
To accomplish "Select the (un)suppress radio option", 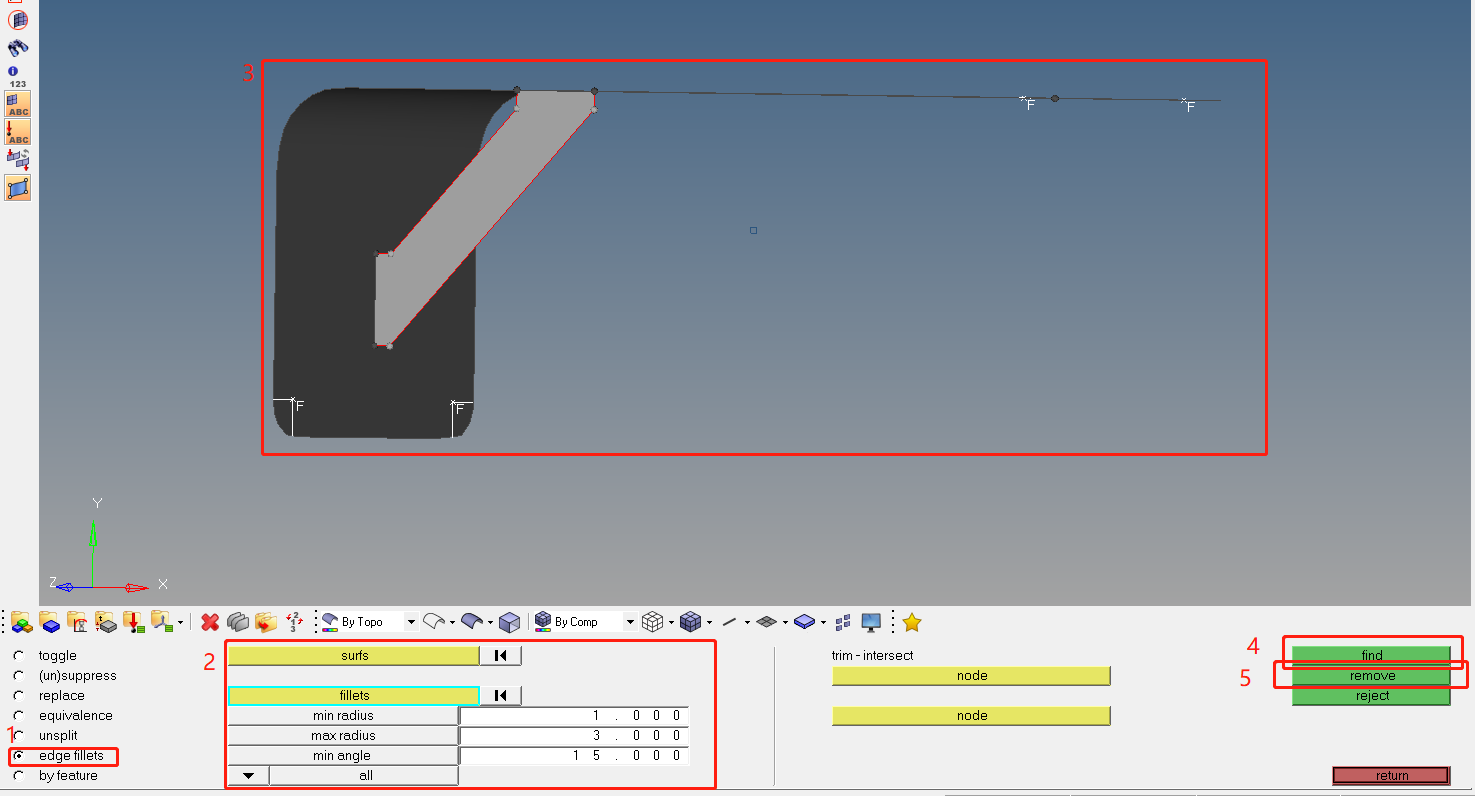I will [18, 676].
